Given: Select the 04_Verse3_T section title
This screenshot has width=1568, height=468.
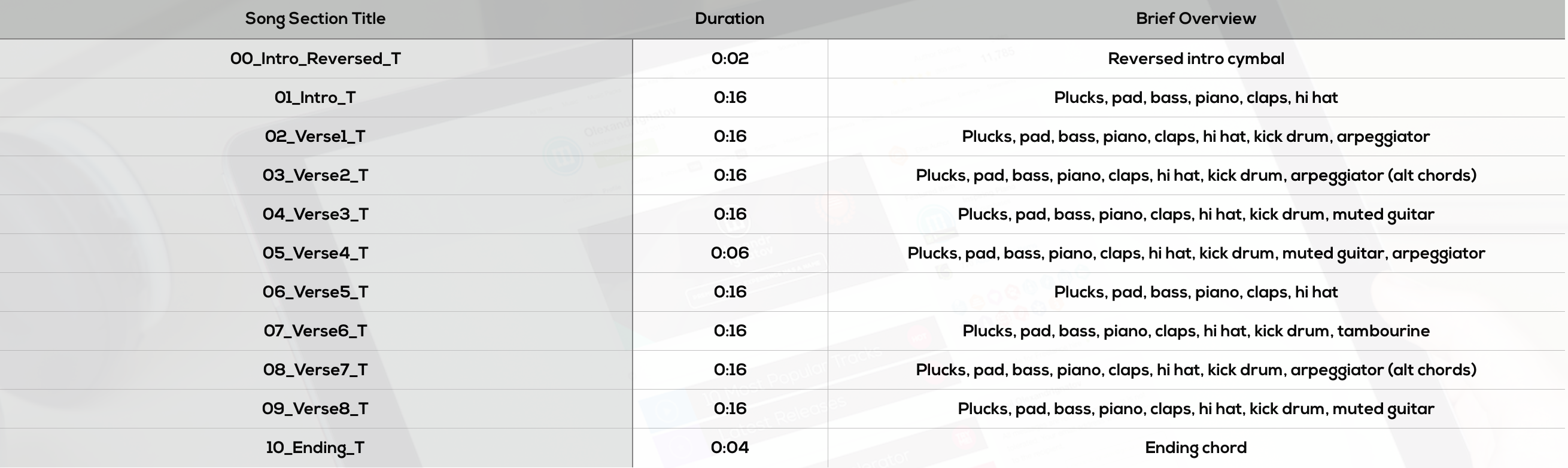Looking at the screenshot, I should coord(315,215).
